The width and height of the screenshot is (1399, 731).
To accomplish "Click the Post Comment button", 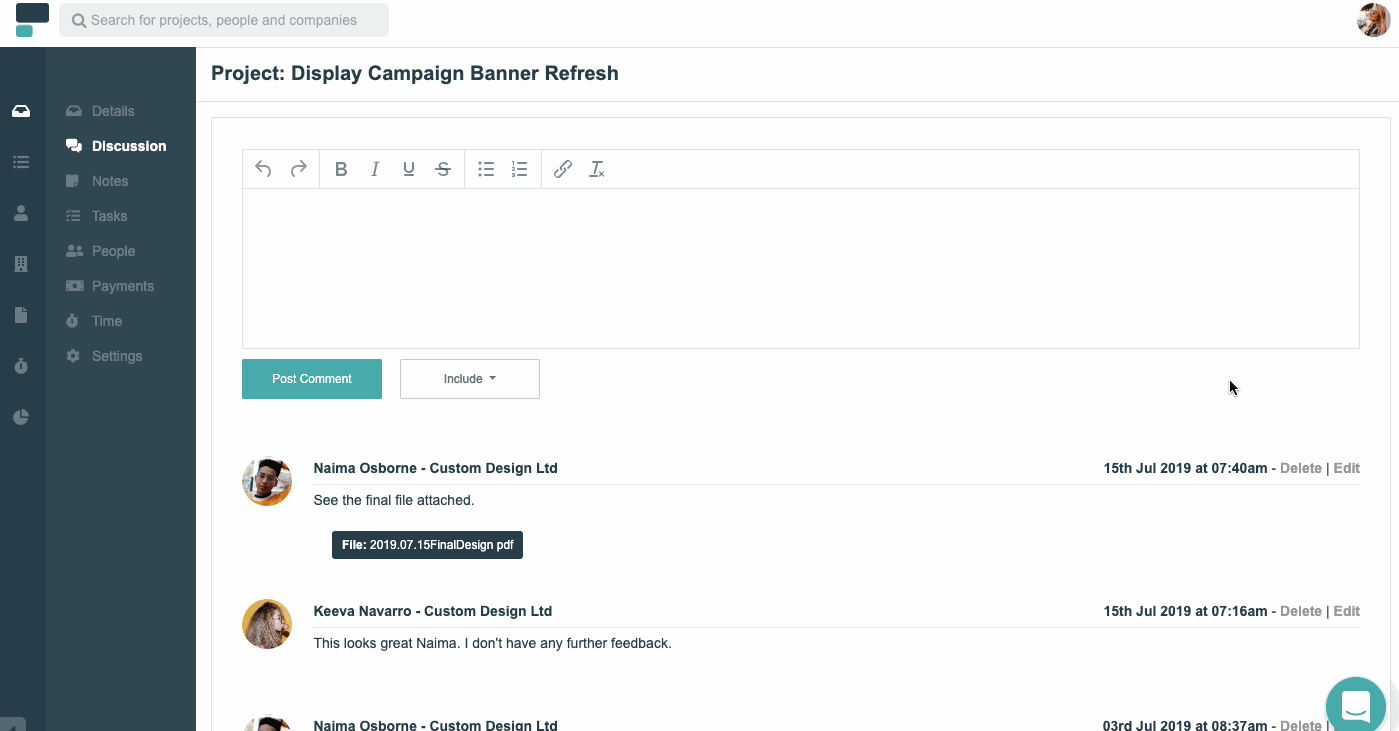I will pyautogui.click(x=312, y=379).
